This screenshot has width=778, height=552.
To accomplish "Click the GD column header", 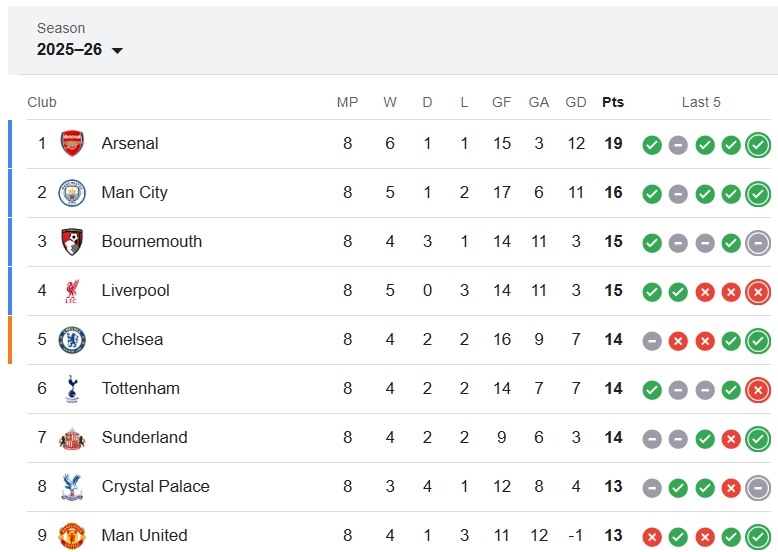I will click(x=576, y=102).
